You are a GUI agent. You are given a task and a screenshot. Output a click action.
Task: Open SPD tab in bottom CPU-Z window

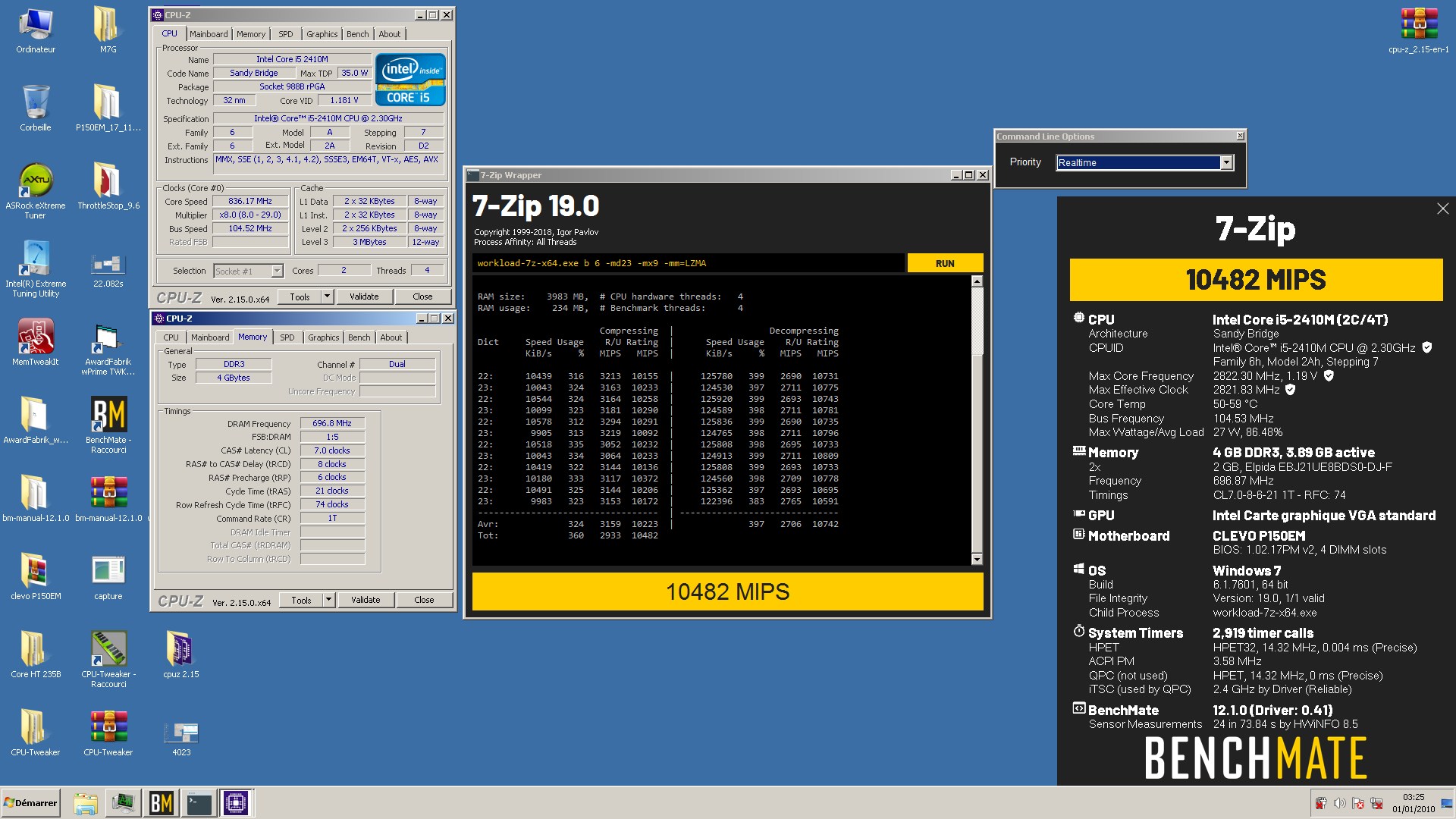287,337
